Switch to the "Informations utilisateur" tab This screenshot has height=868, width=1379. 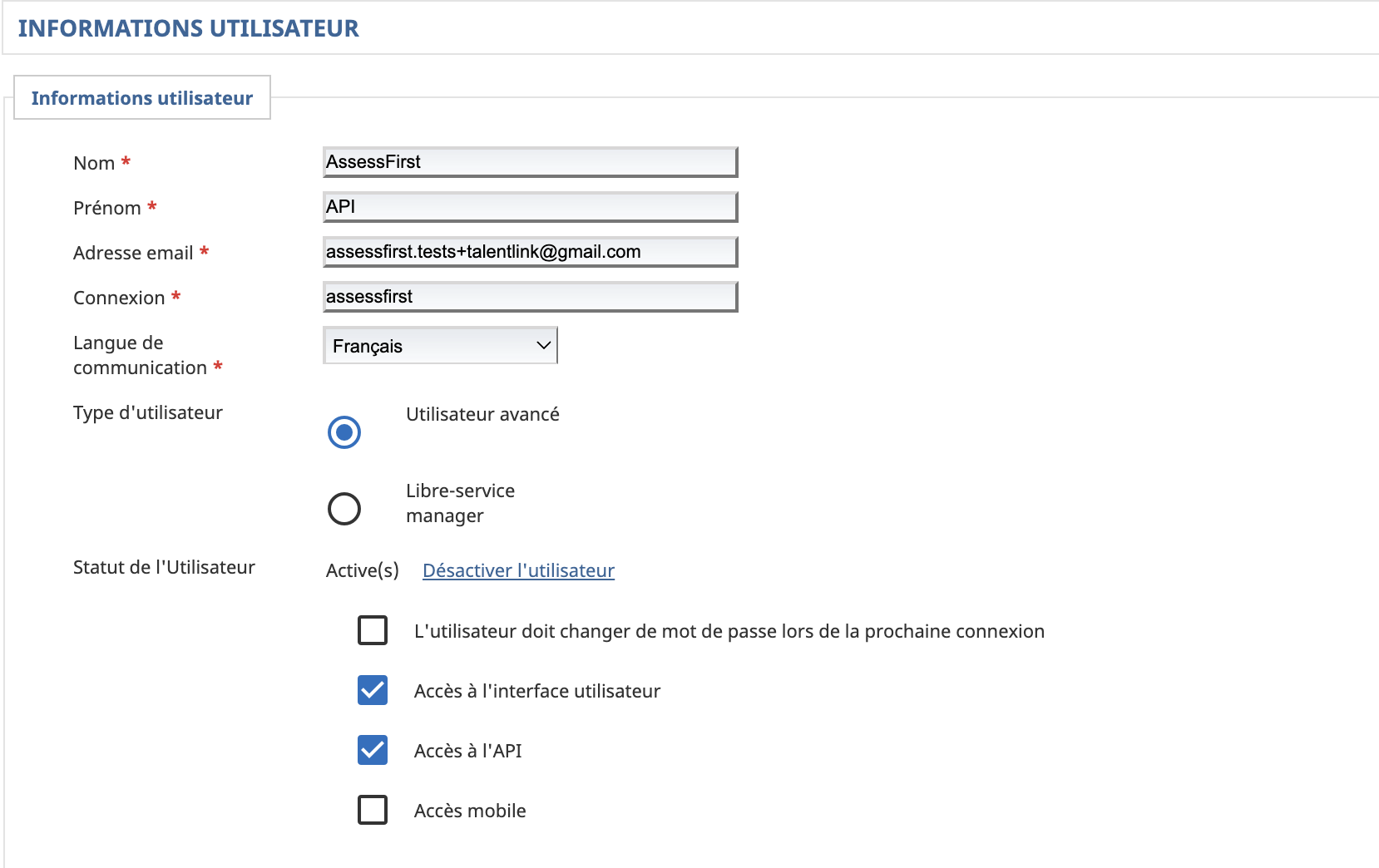pyautogui.click(x=141, y=97)
